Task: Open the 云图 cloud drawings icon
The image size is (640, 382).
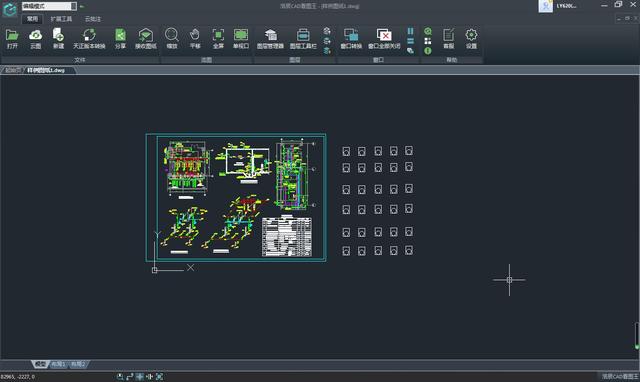Action: tap(36, 39)
